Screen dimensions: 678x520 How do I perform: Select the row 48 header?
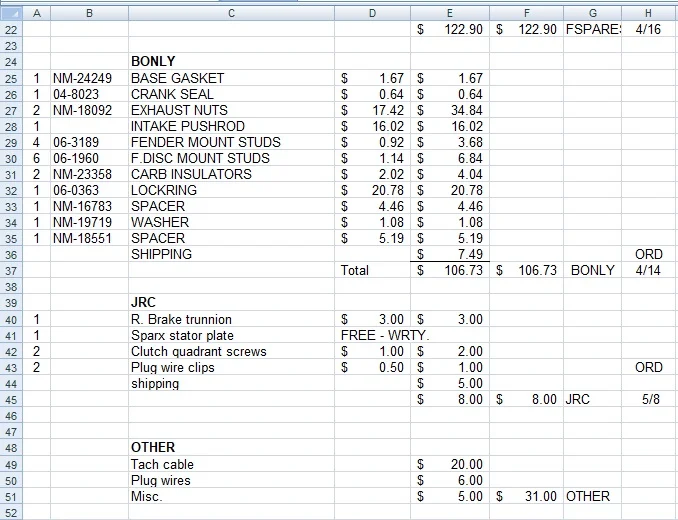pyautogui.click(x=12, y=447)
